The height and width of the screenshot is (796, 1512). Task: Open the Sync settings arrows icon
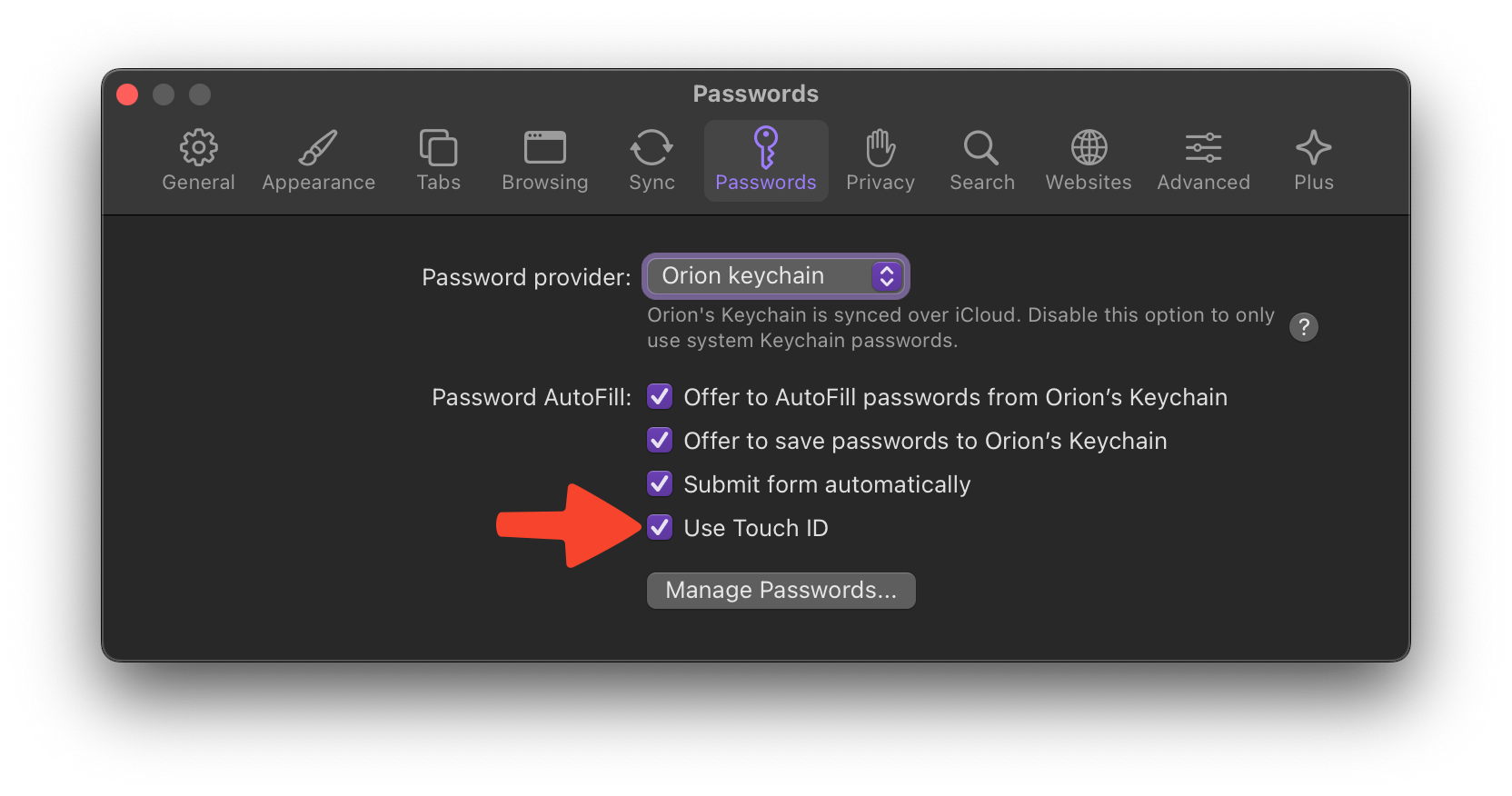coord(652,148)
